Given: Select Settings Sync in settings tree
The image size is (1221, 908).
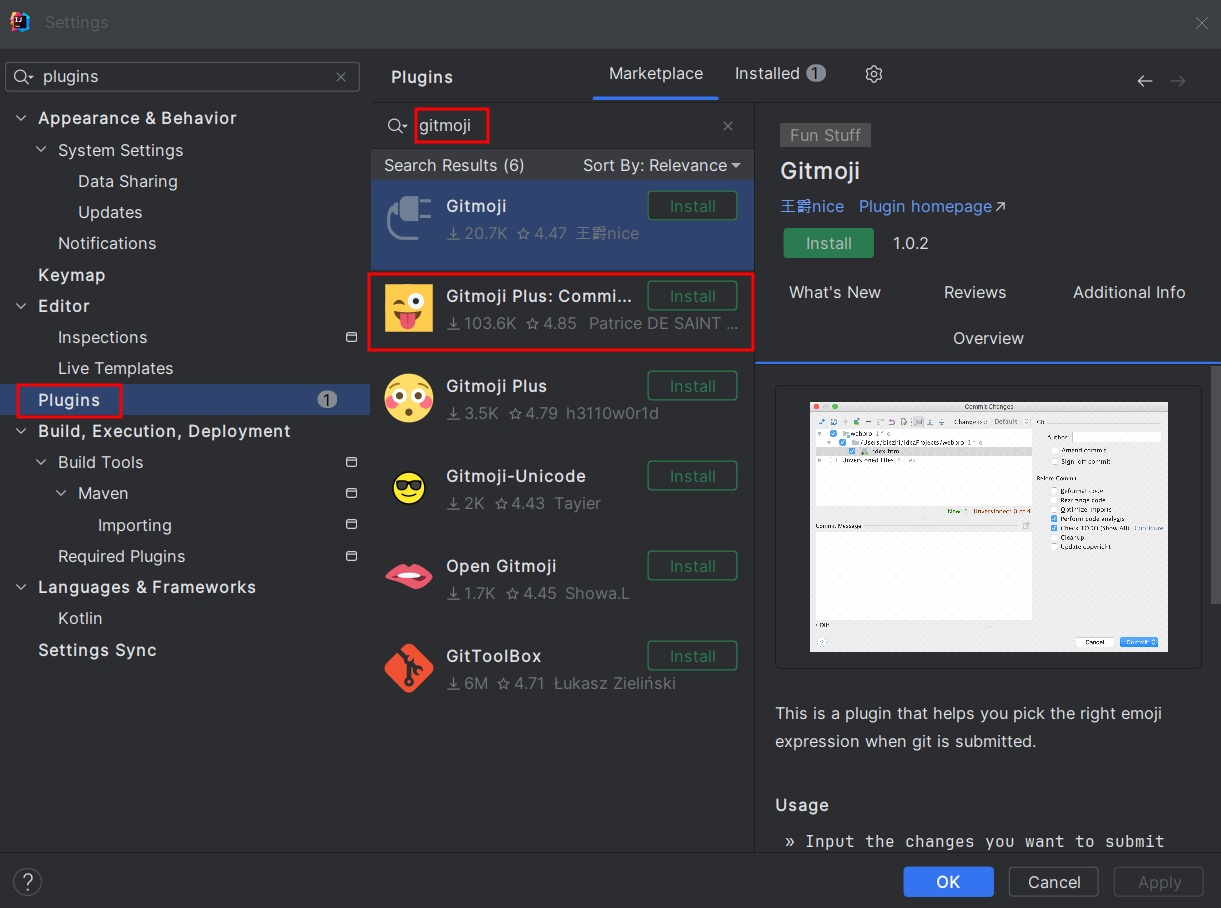Looking at the screenshot, I should coord(97,650).
